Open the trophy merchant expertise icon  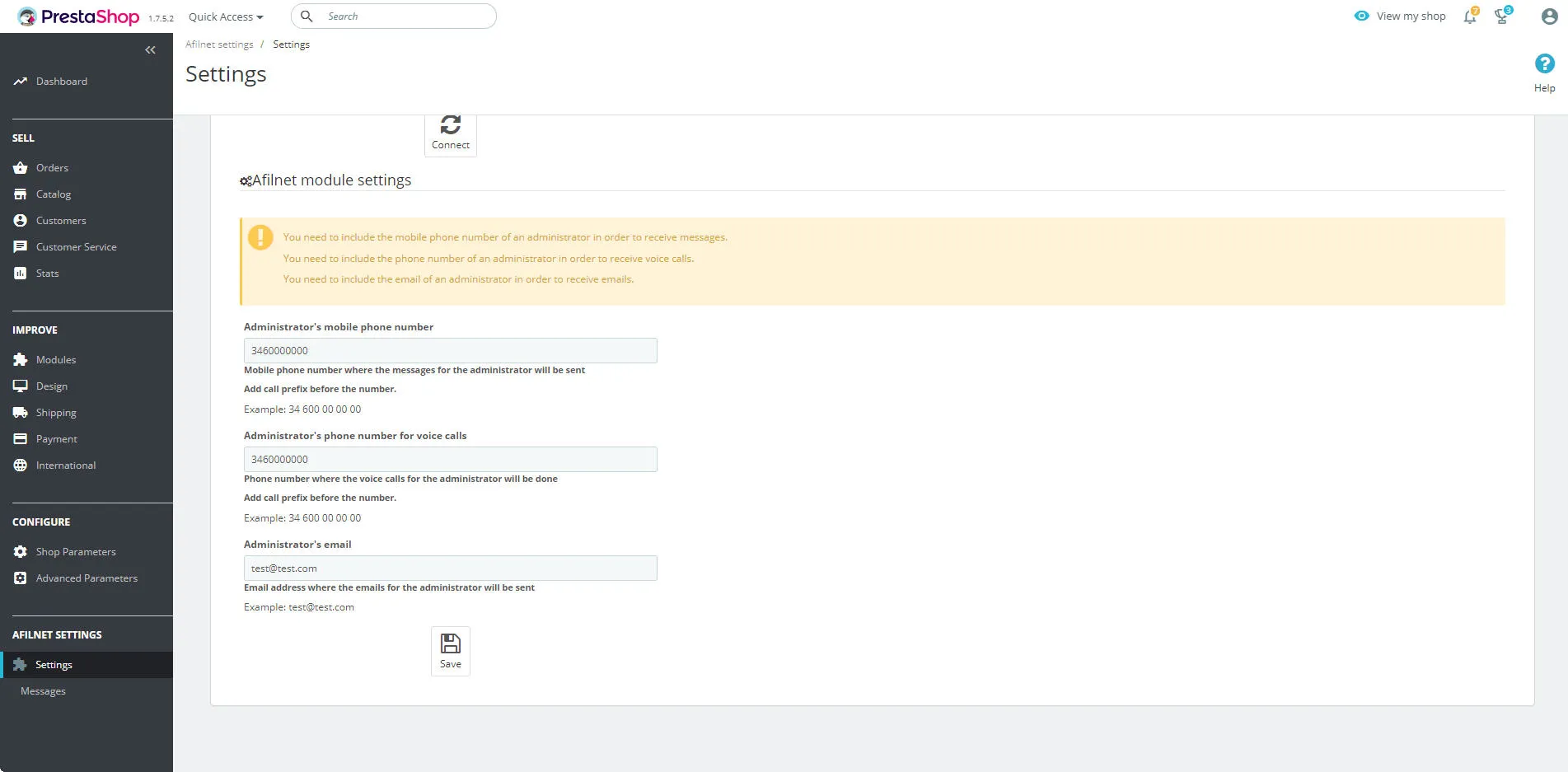(x=1503, y=16)
